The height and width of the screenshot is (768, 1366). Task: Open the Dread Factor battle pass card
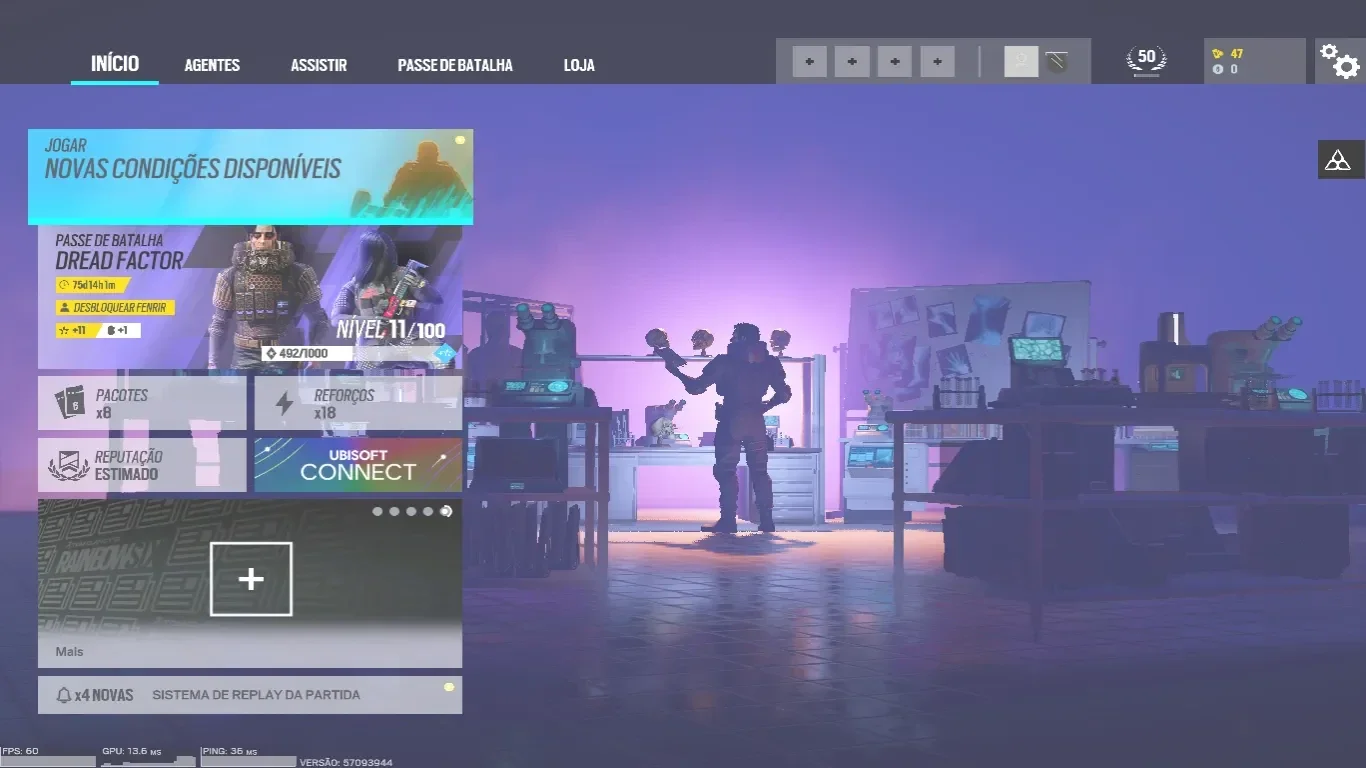click(x=250, y=297)
